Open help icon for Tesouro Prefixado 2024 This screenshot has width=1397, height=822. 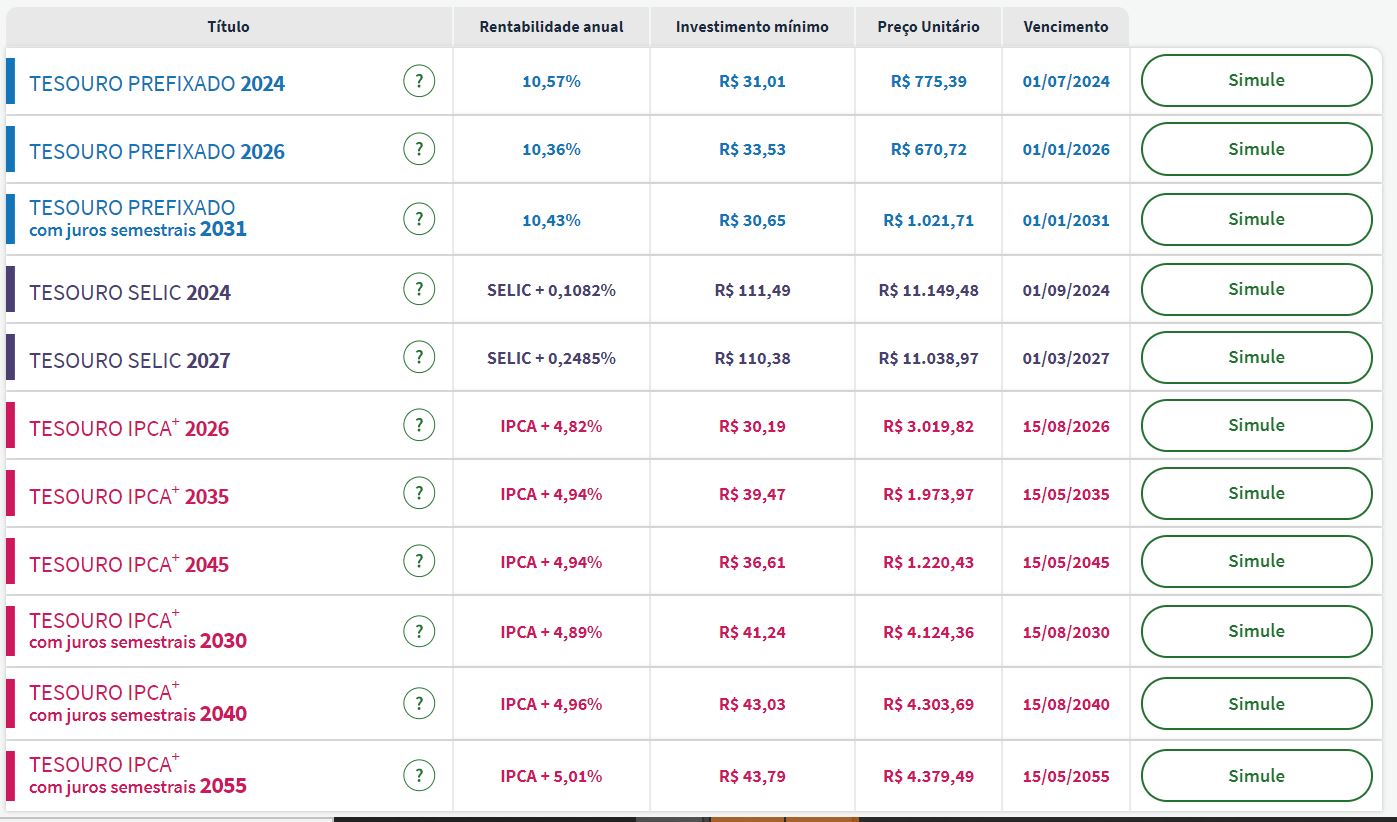click(x=419, y=81)
